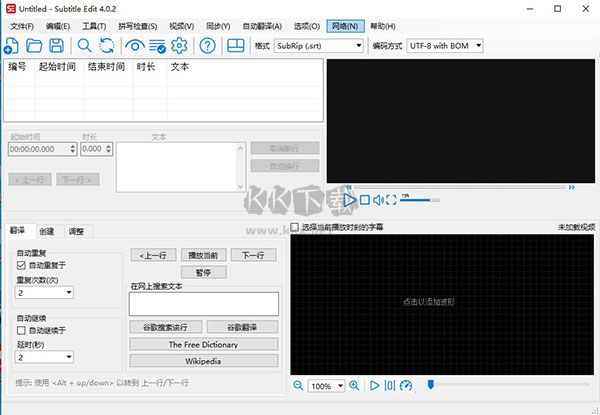The height and width of the screenshot is (415, 600).
Task: Click the New subtitle file icon
Action: point(11,45)
